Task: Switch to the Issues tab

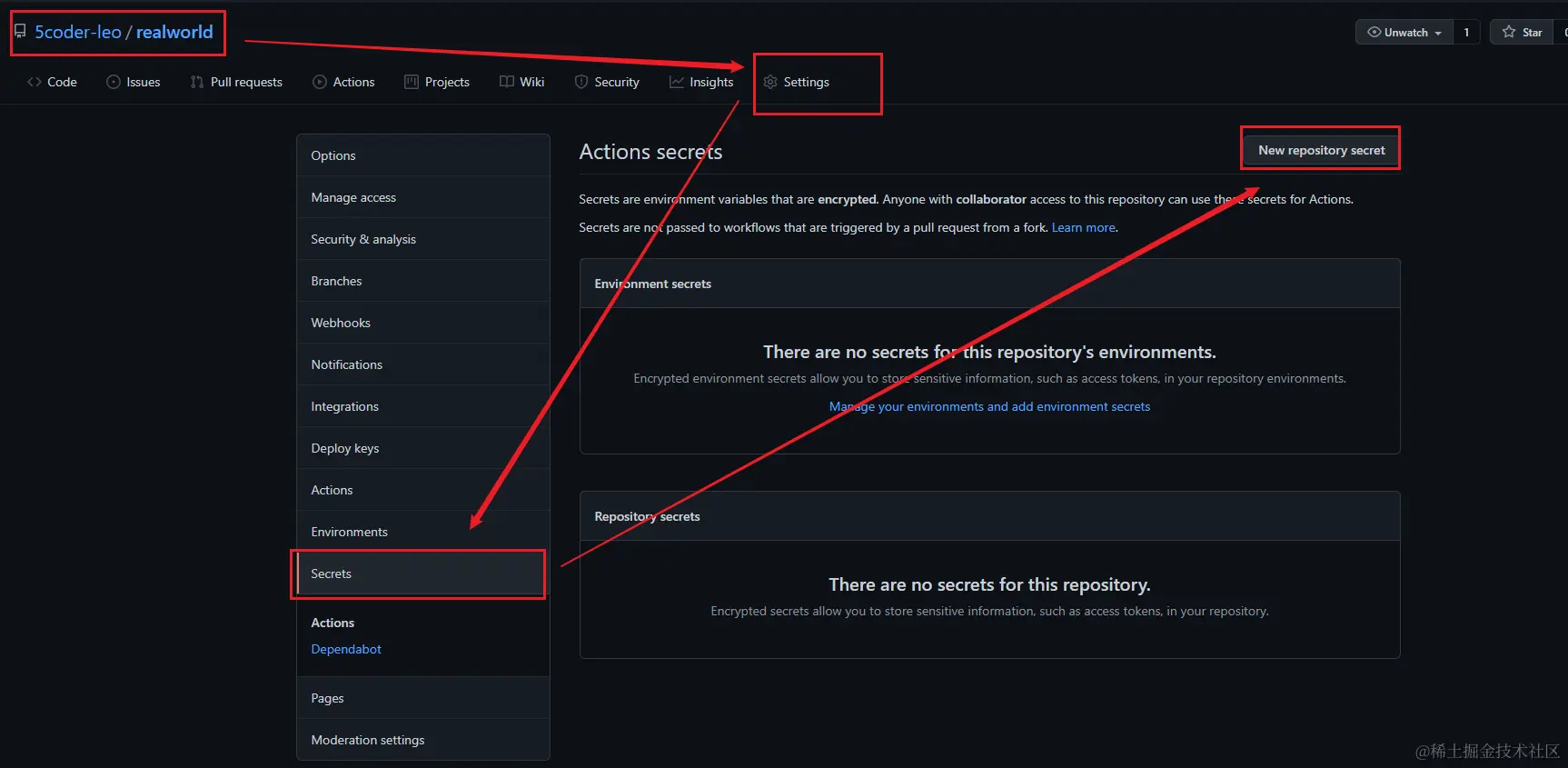Action: [x=134, y=82]
